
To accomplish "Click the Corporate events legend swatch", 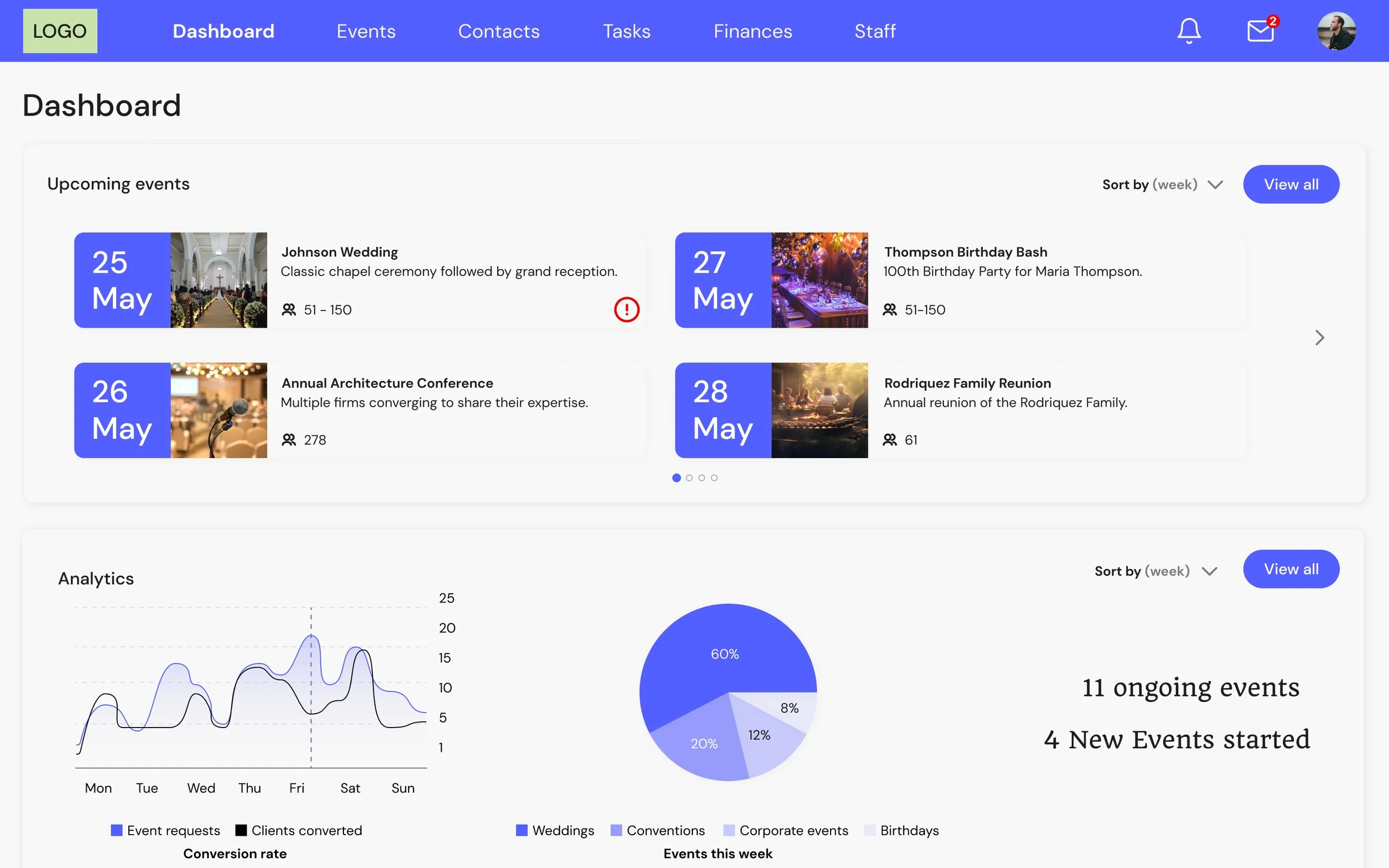I will coord(728,830).
